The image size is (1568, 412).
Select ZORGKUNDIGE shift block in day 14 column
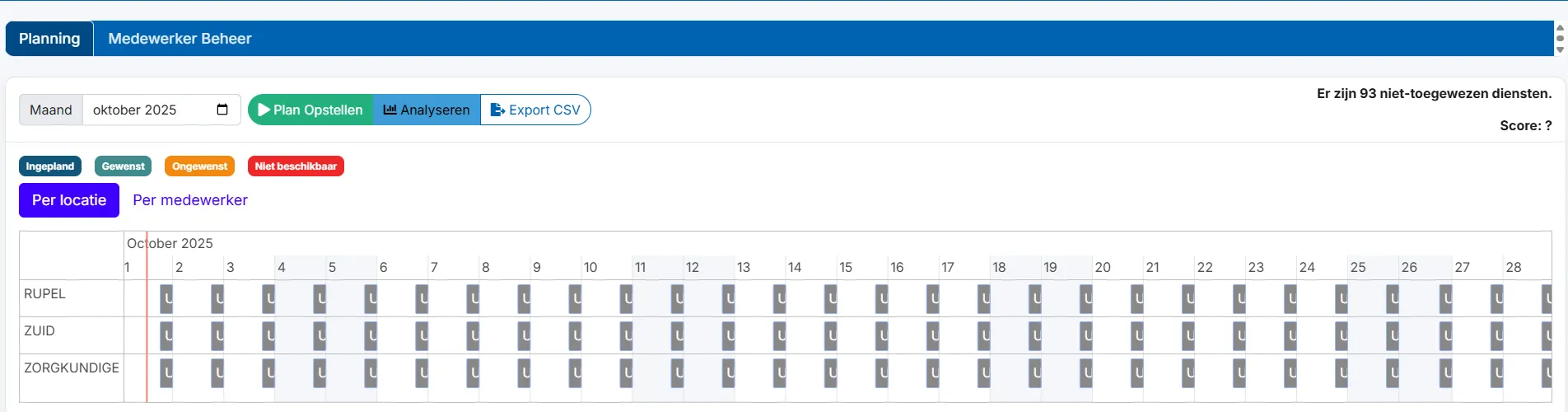[x=830, y=373]
